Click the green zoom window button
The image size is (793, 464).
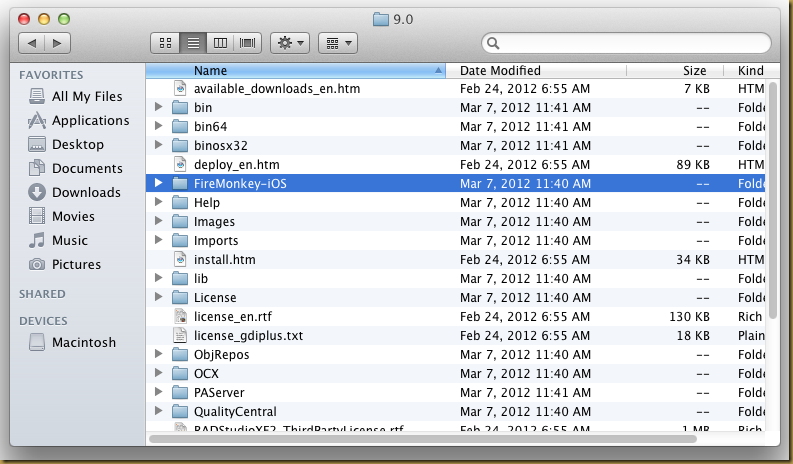(64, 19)
